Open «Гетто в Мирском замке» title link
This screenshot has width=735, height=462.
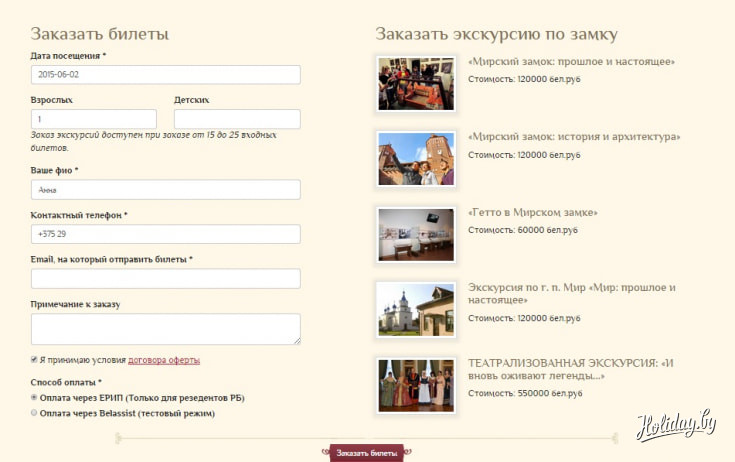pos(532,212)
